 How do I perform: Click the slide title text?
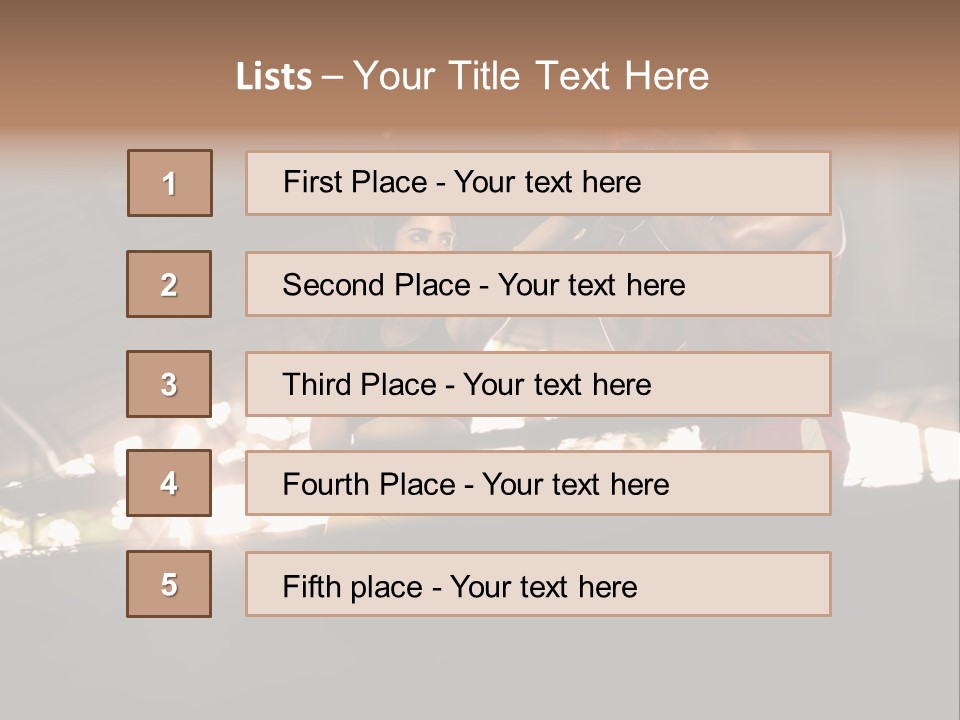click(472, 76)
